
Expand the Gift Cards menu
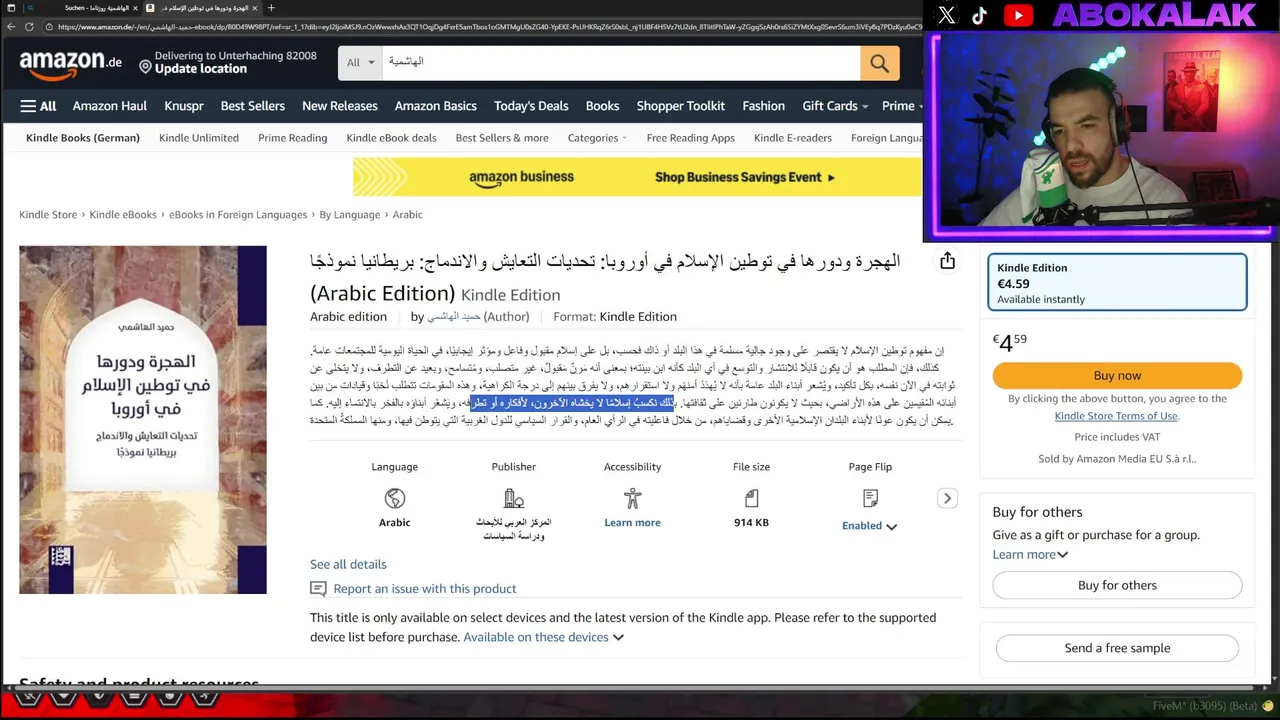(835, 106)
